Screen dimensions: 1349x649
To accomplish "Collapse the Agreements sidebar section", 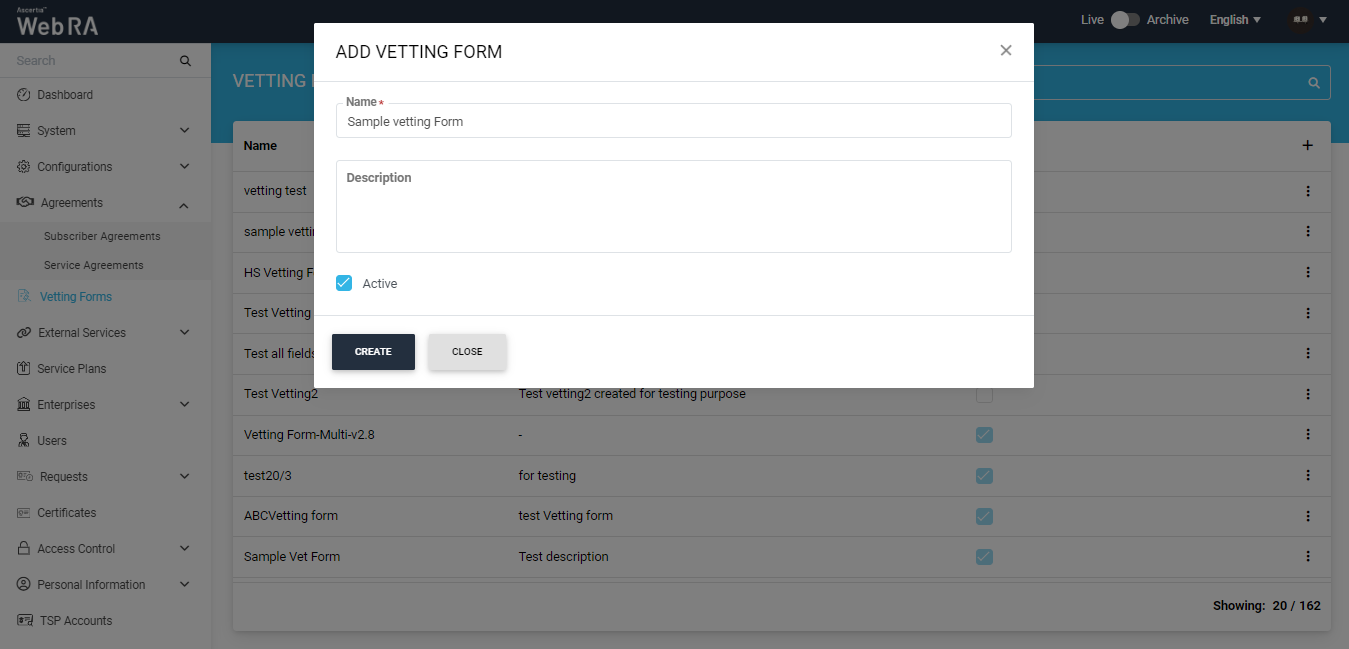I will coord(184,204).
